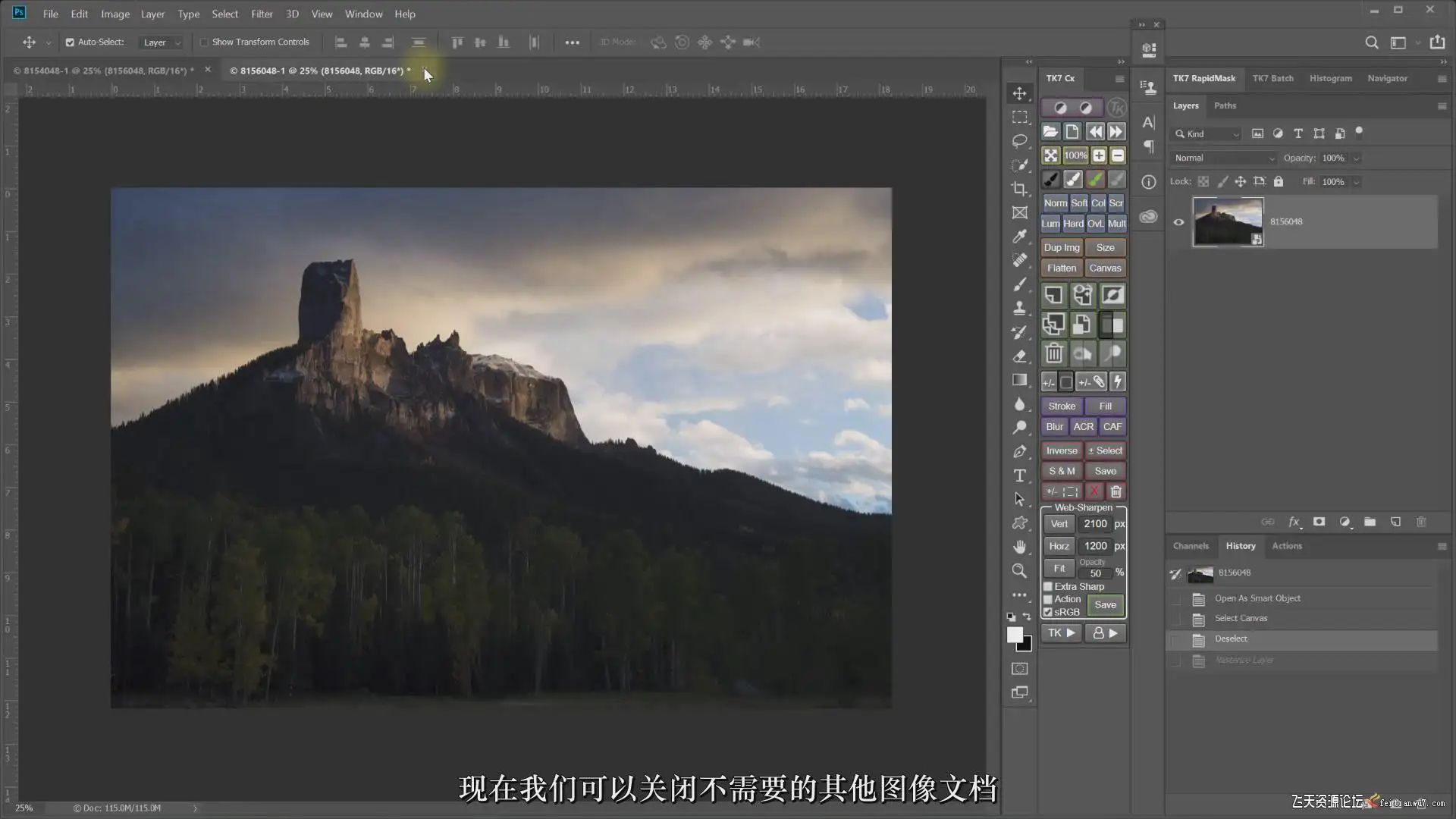Select the Horizontal Type tool

coord(1020,475)
